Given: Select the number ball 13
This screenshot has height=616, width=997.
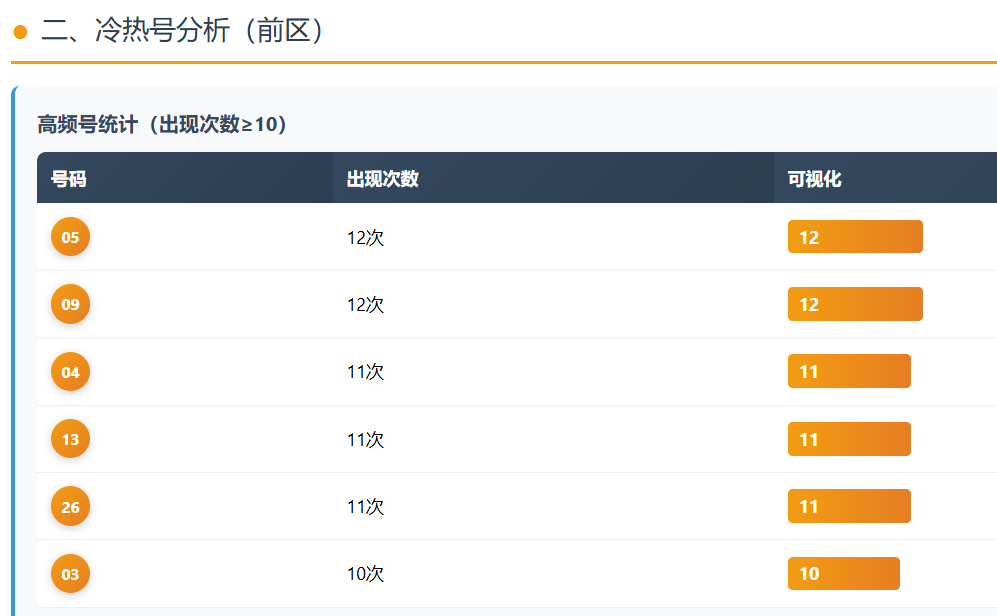Looking at the screenshot, I should click(70, 439).
